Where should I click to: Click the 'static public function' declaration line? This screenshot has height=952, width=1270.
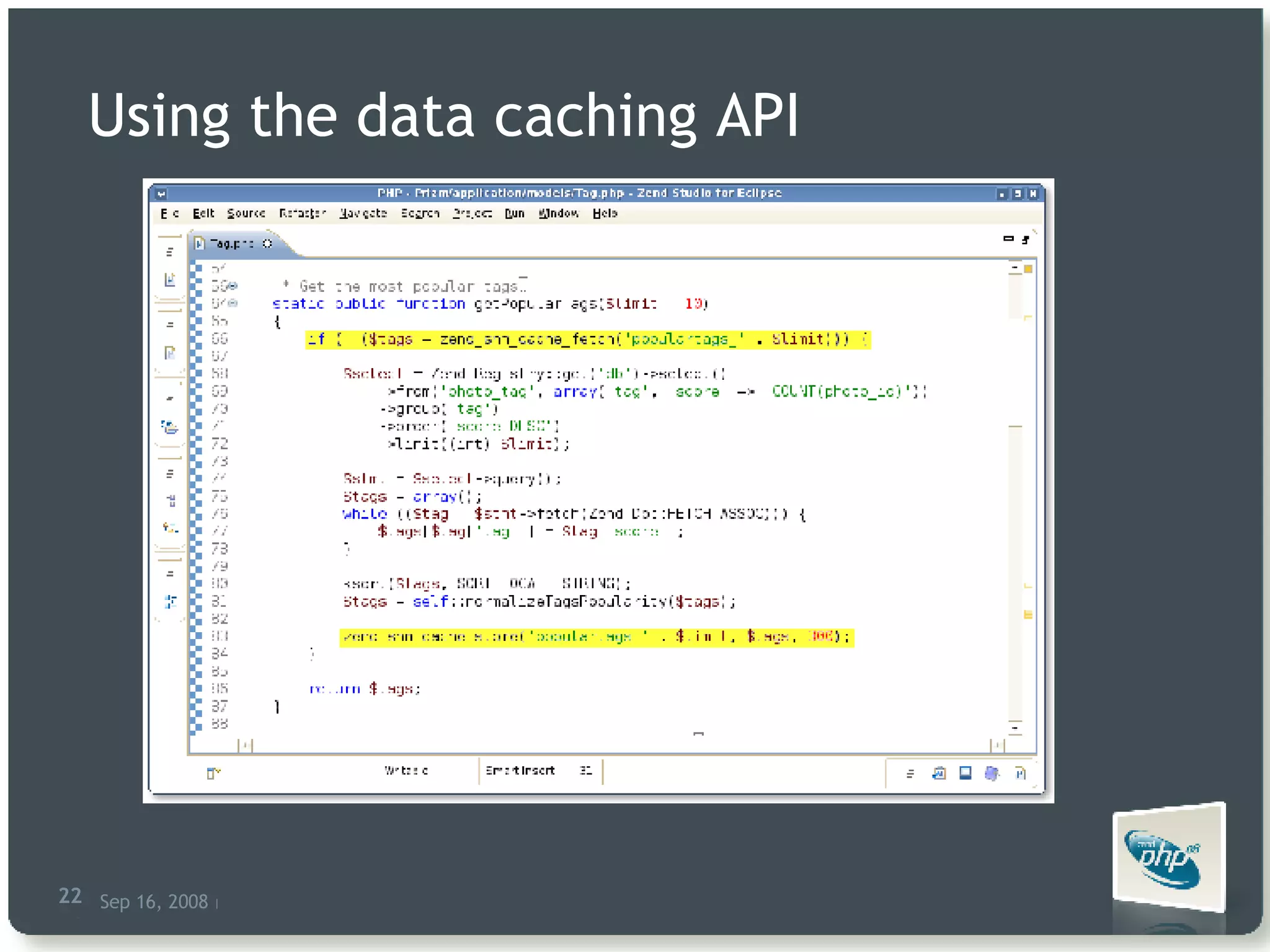(x=490, y=304)
